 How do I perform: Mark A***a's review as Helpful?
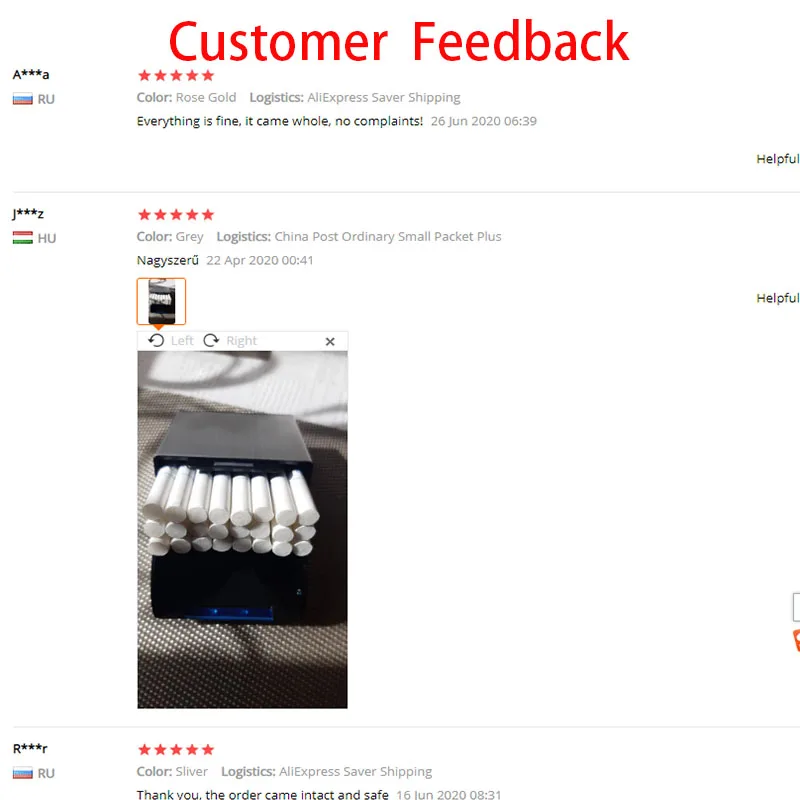click(778, 159)
